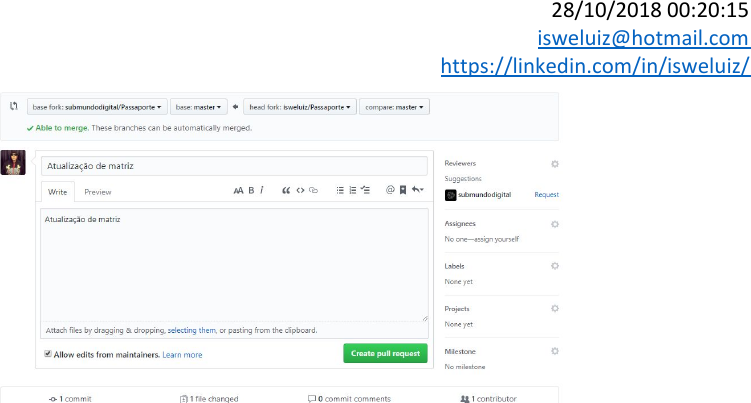This screenshot has width=751, height=403.
Task: Apply bold formatting in editor toolbar
Action: [251, 191]
